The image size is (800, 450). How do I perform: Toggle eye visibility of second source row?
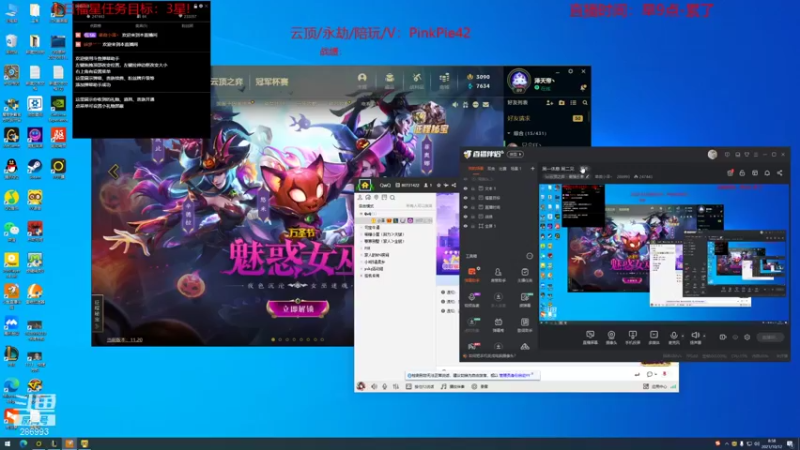click(x=465, y=198)
